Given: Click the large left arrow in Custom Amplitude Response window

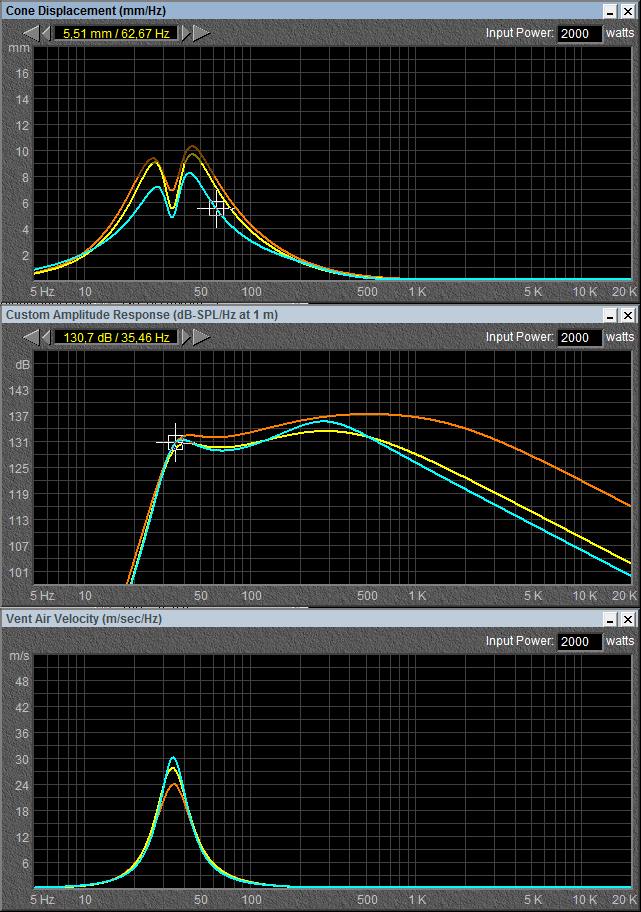Looking at the screenshot, I should tap(31, 337).
